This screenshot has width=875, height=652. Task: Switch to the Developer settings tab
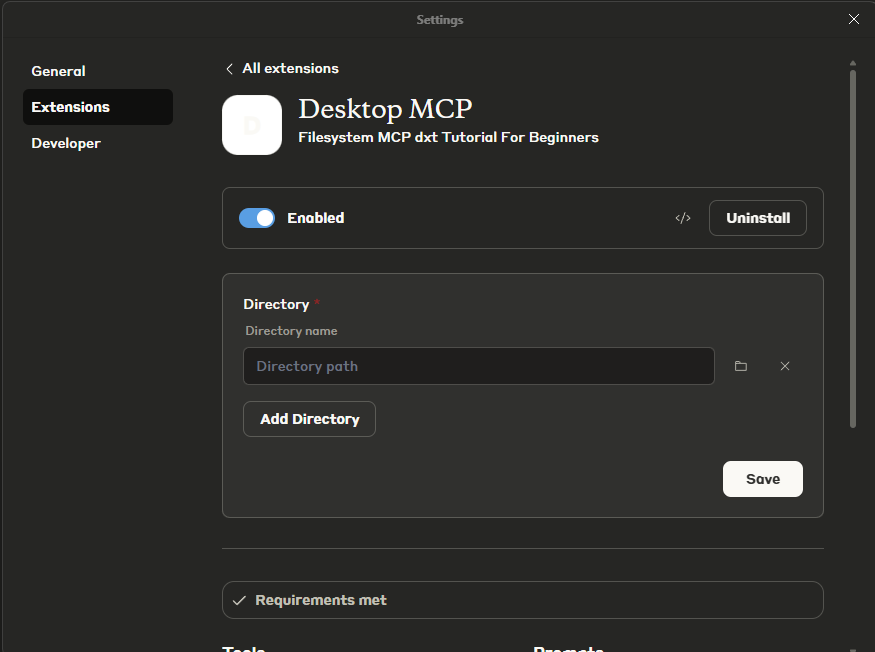point(66,143)
